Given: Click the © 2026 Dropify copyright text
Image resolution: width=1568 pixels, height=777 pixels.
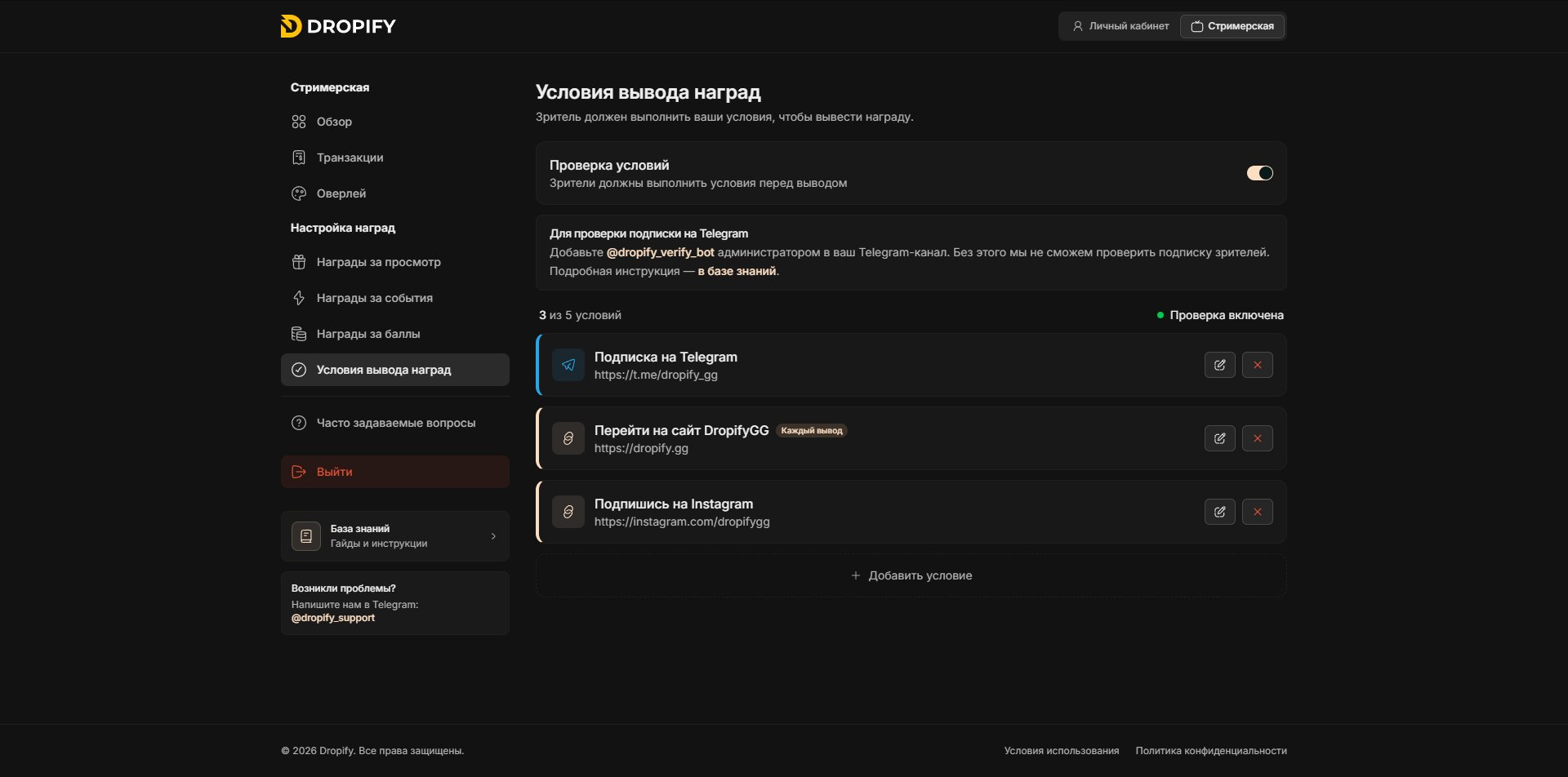Looking at the screenshot, I should (372, 751).
